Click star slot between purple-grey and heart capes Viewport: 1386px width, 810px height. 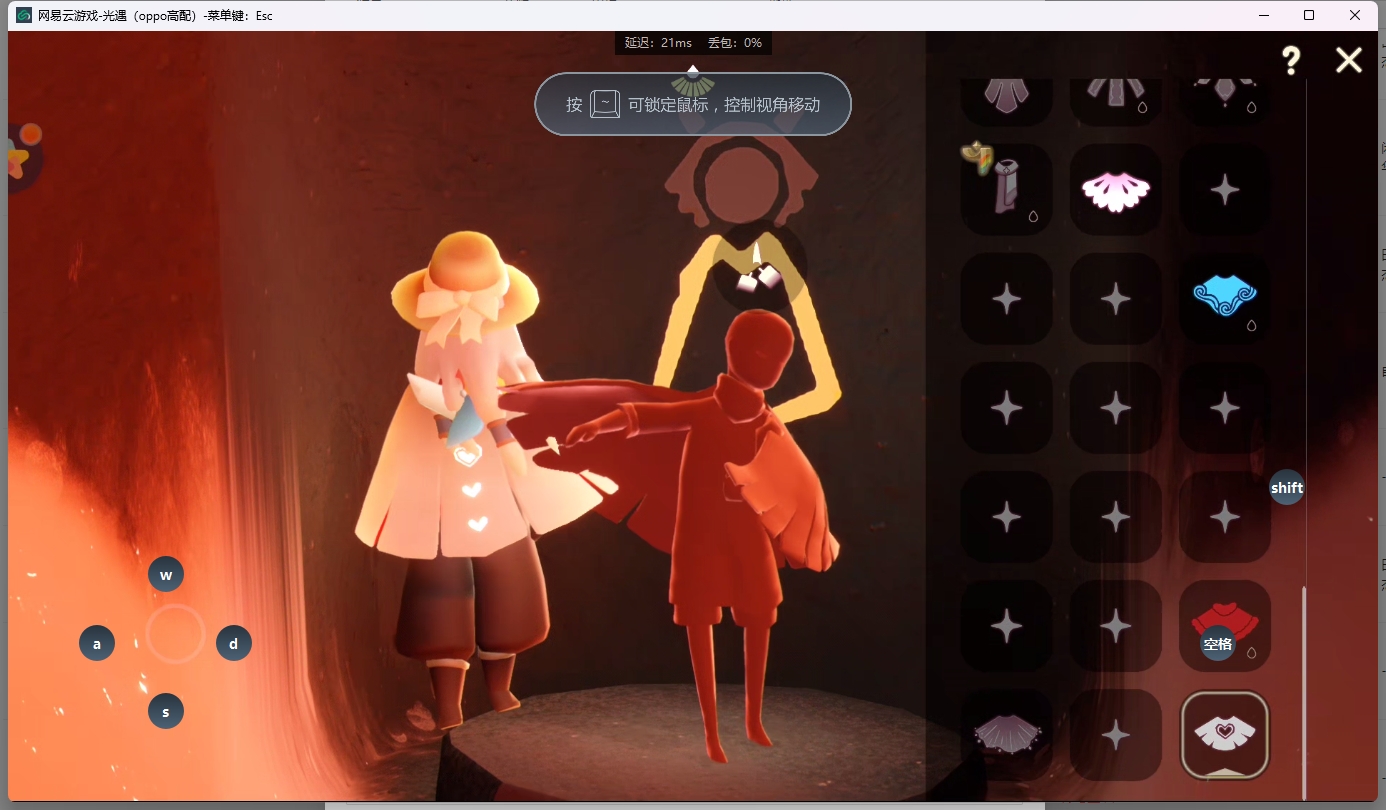[x=1116, y=735]
